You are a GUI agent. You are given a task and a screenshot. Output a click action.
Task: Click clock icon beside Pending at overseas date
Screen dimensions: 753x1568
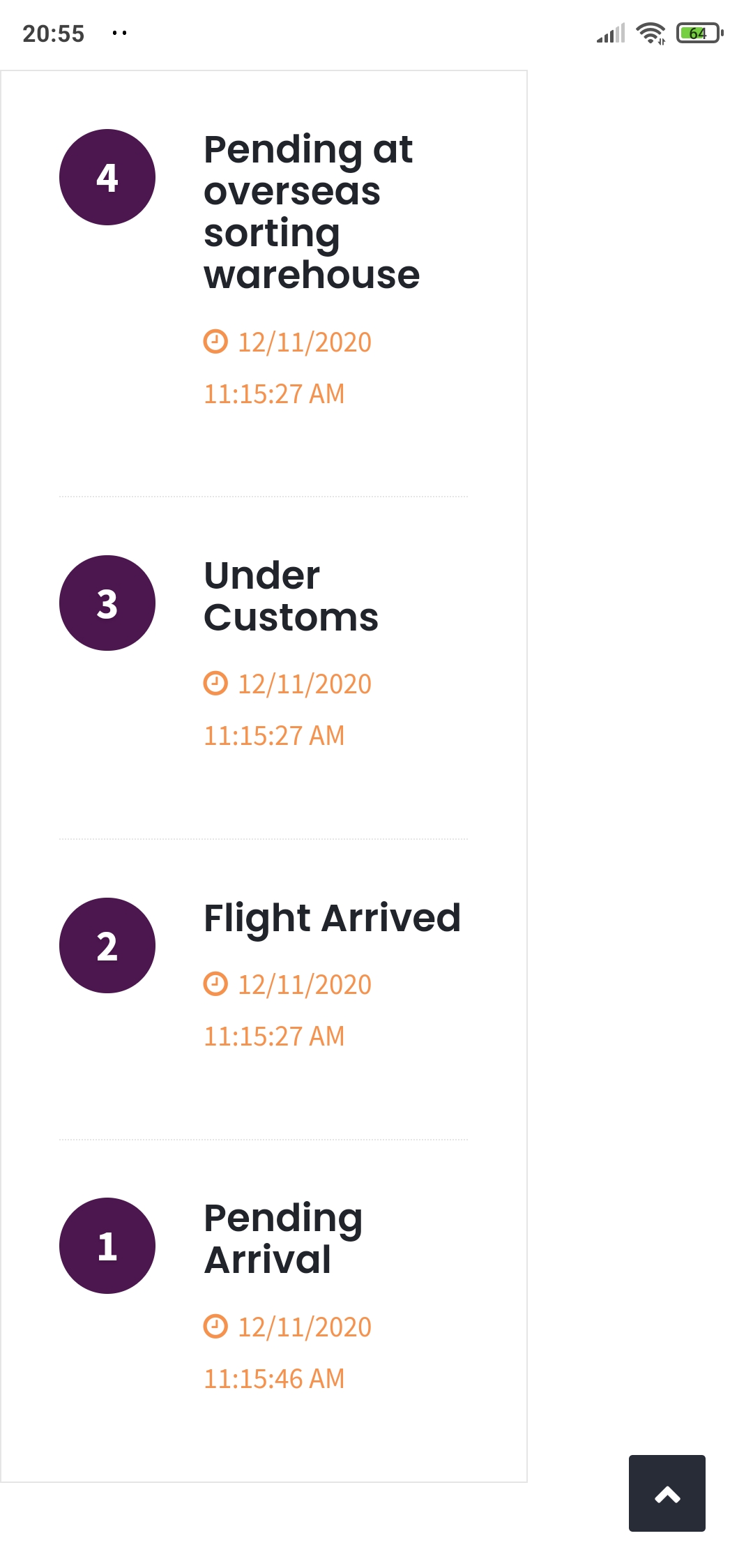tap(215, 342)
